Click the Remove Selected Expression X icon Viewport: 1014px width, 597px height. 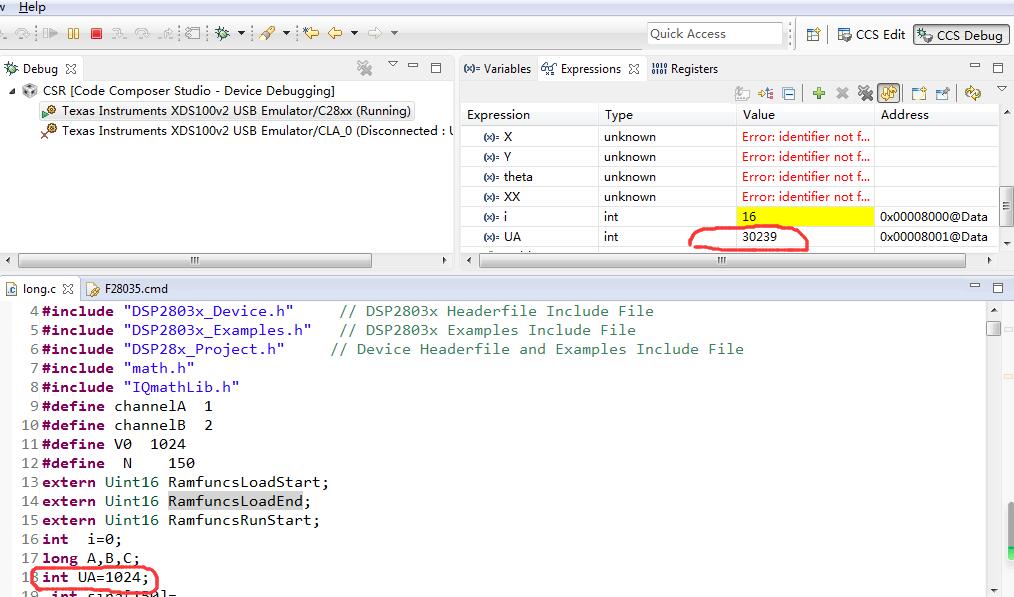(842, 94)
